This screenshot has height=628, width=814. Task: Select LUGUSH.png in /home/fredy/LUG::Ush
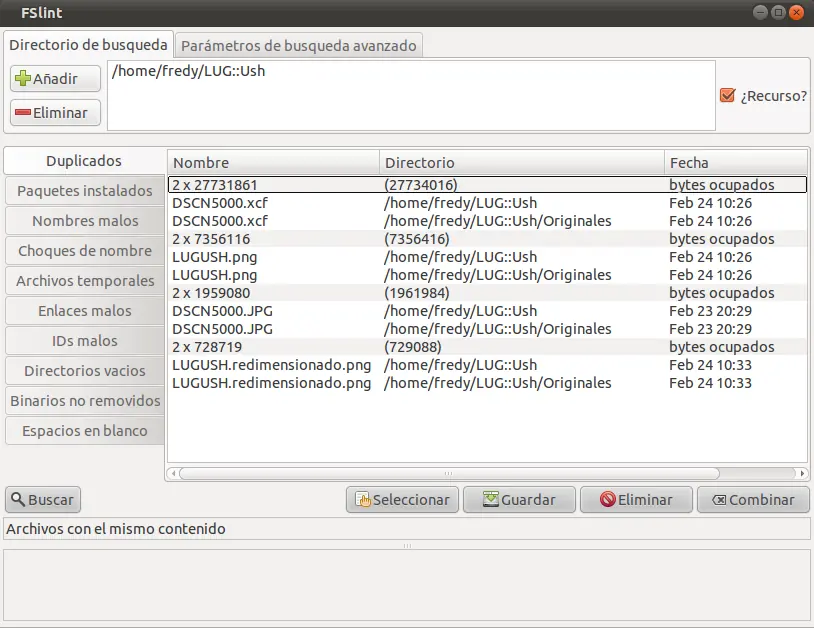click(x=487, y=257)
